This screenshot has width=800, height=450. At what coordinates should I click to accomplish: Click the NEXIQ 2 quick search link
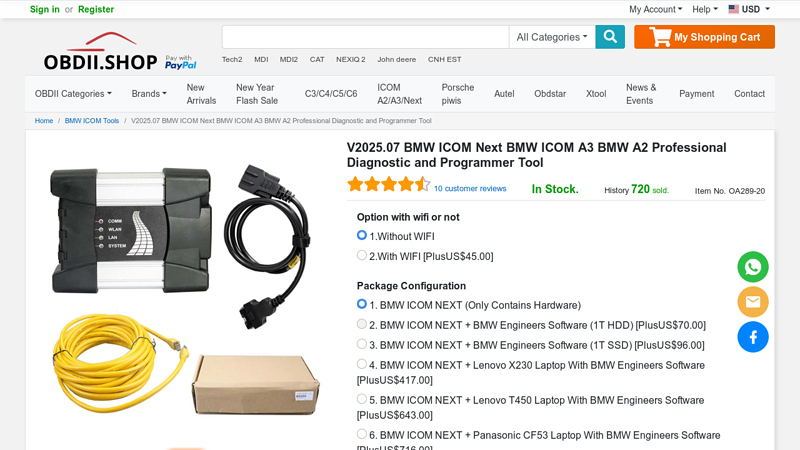tap(351, 59)
